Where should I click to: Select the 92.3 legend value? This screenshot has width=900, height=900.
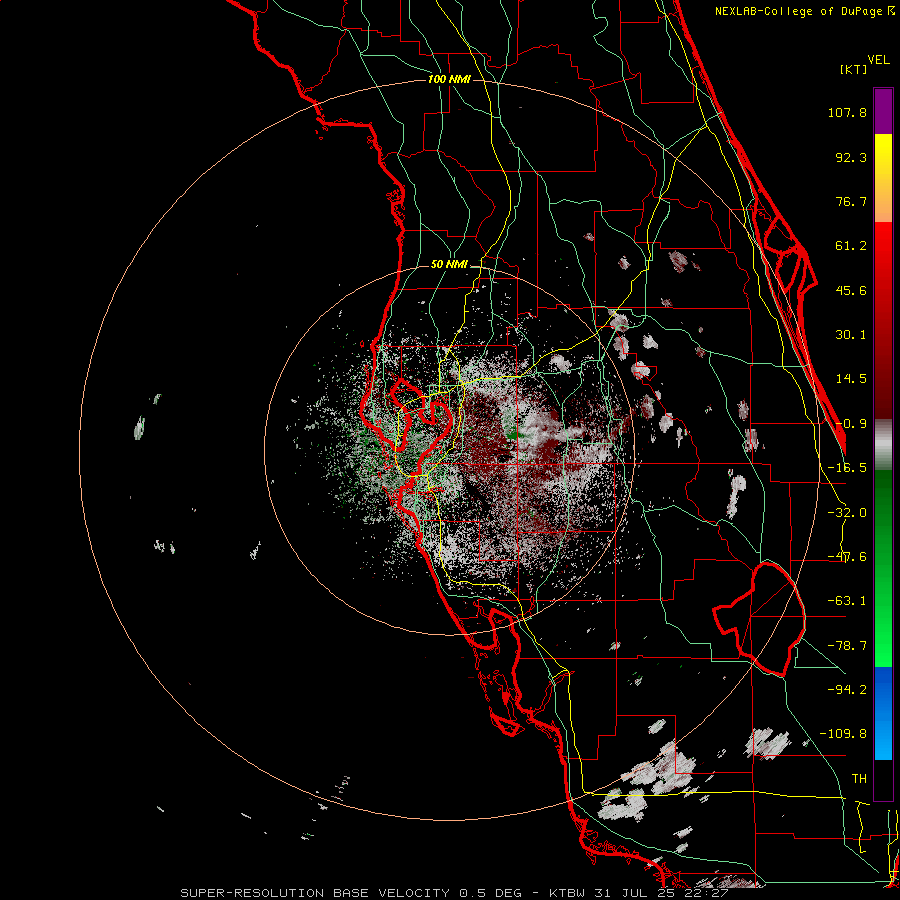(851, 157)
